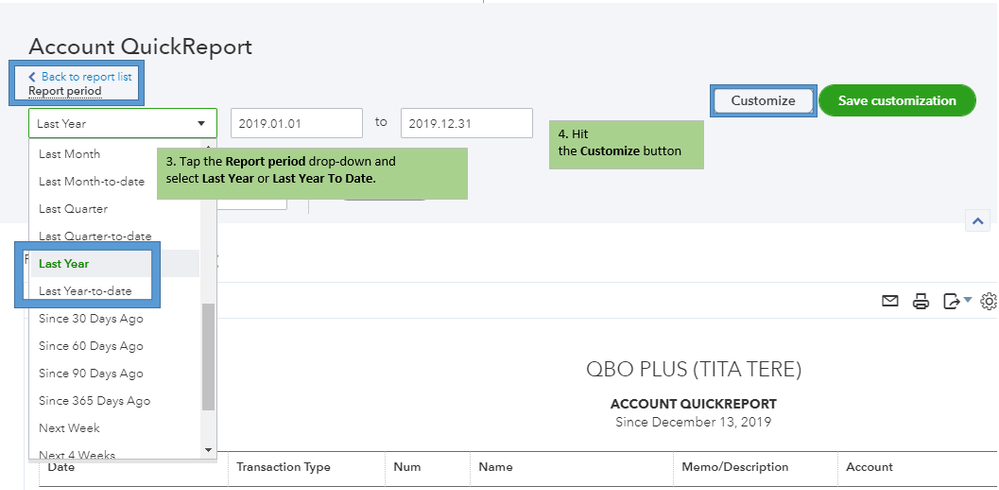Click the print report icon
The image size is (999, 490).
(x=921, y=300)
